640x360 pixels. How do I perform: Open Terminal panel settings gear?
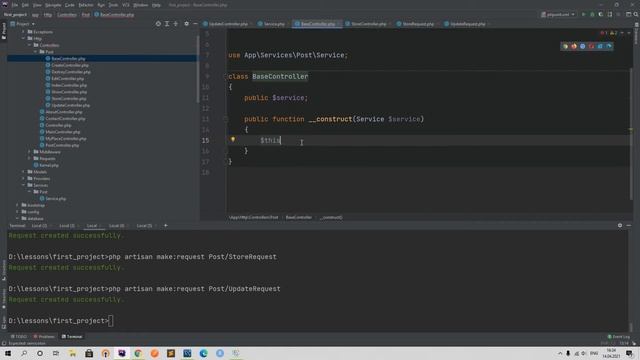[x=620, y=225]
